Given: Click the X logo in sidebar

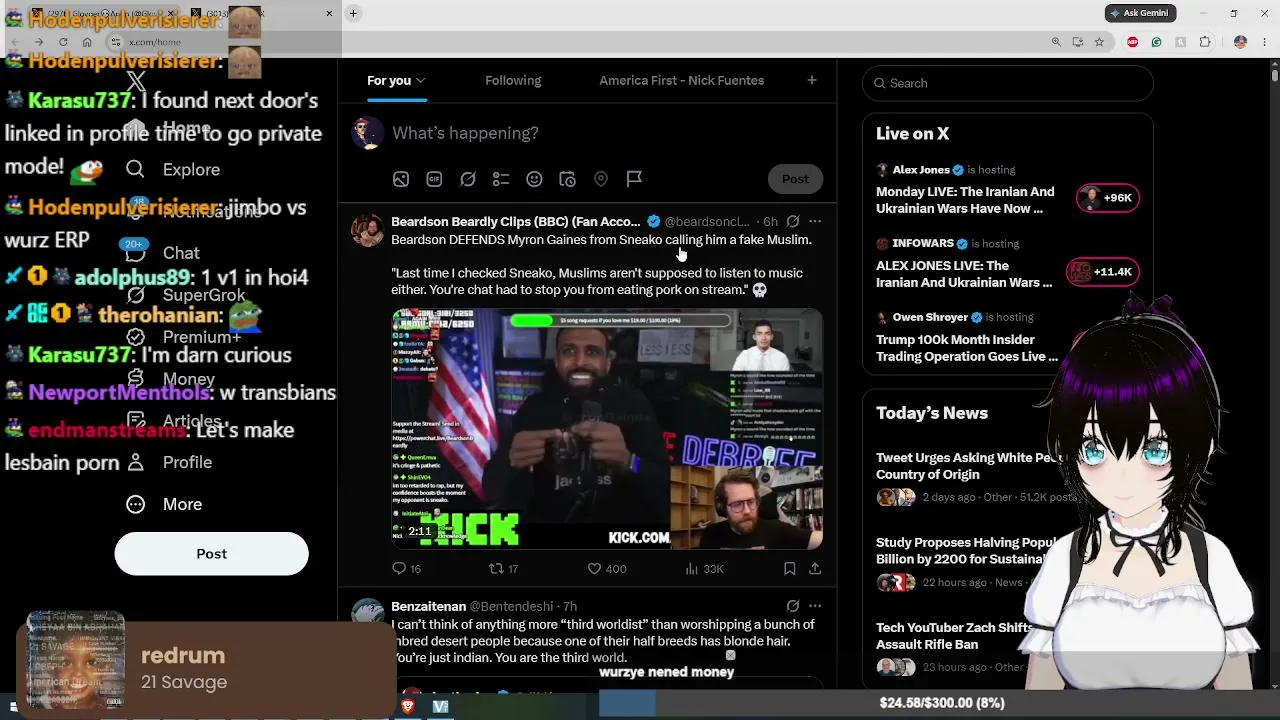Looking at the screenshot, I should tap(136, 82).
